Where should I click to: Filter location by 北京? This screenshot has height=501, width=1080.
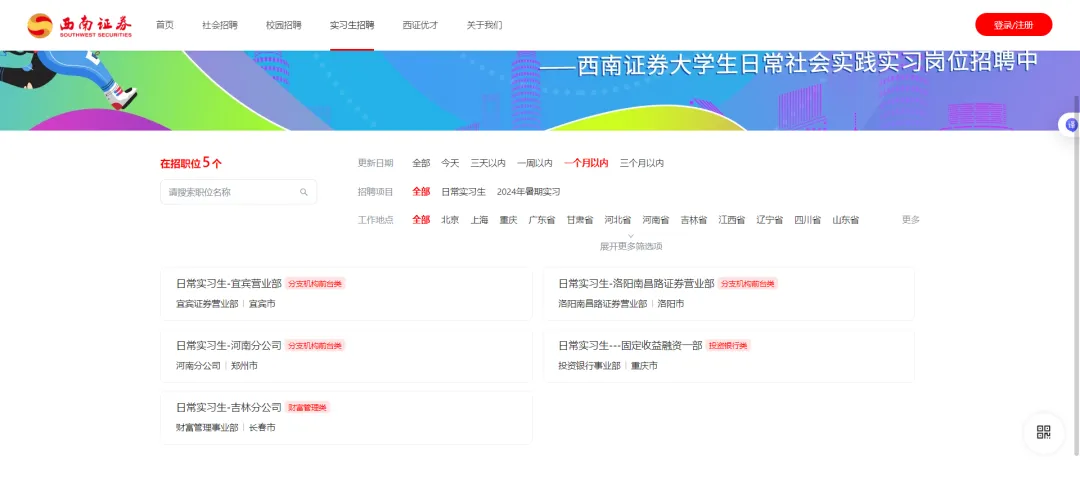450,220
